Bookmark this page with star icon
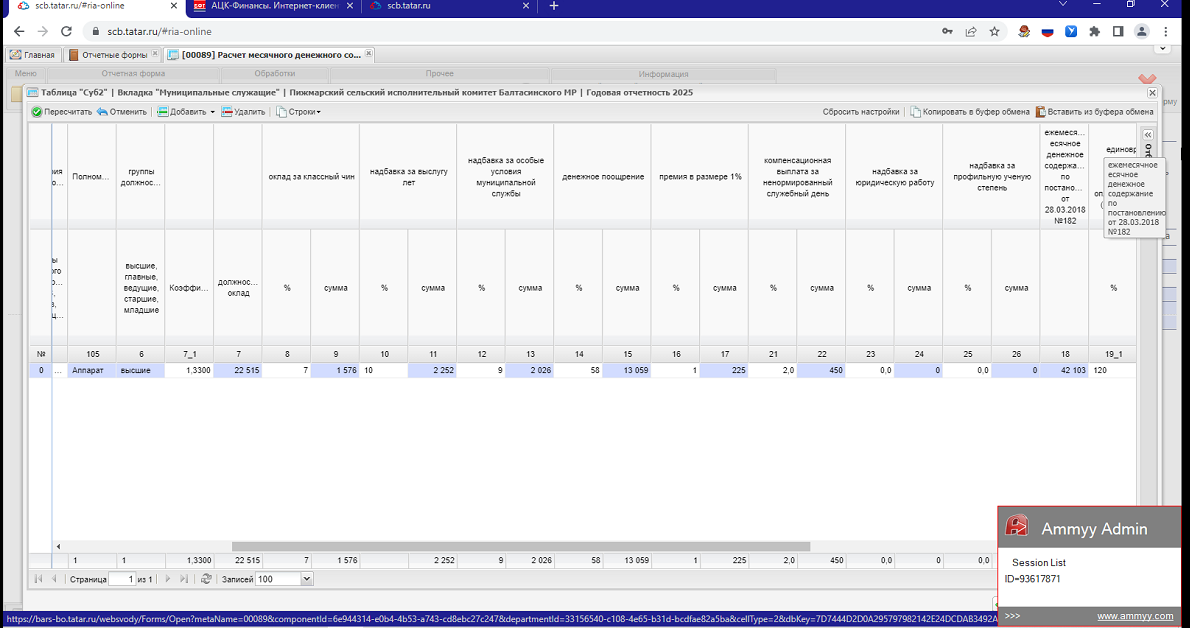The image size is (1190, 628). pyautogui.click(x=994, y=32)
